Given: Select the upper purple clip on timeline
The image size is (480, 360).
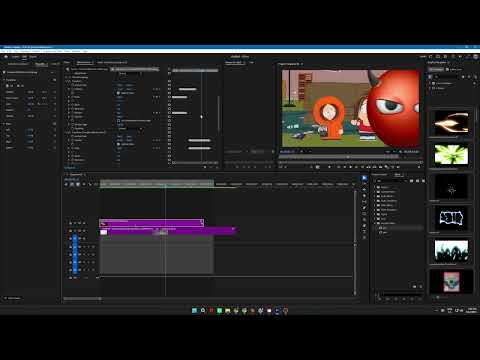Looking at the screenshot, I should coord(151,223).
